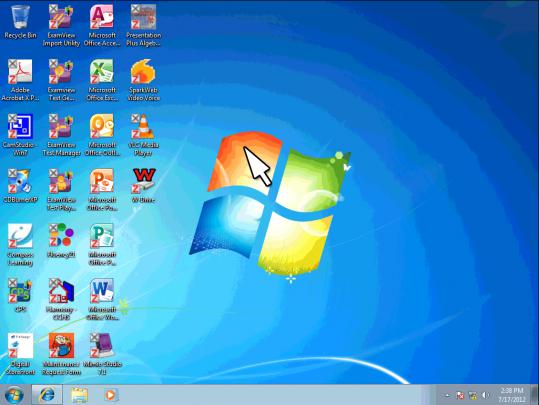Launch ExamView Import Utility shortcut
This screenshot has height=405, width=539.
pos(61,25)
